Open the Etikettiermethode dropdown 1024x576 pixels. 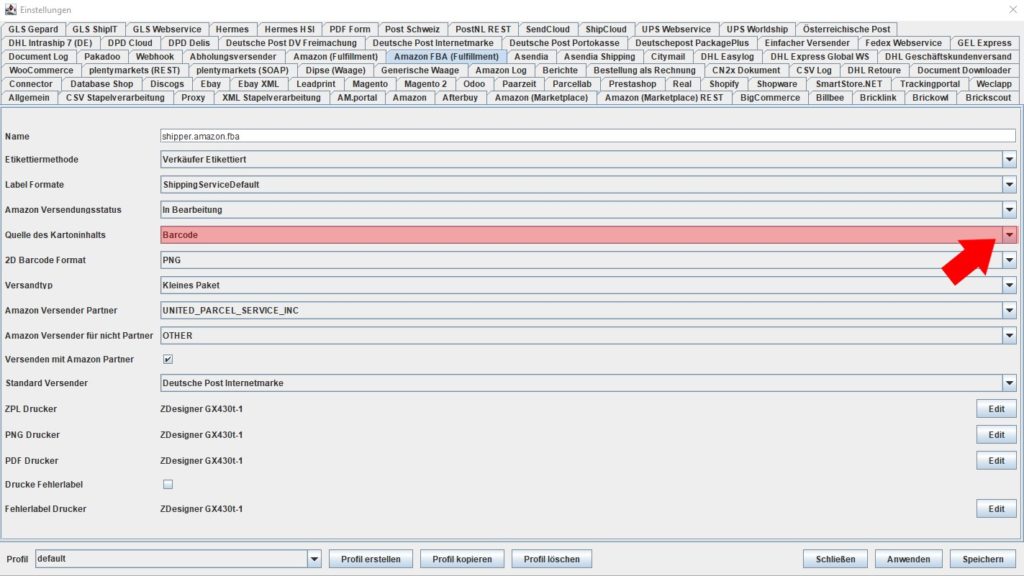(1009, 159)
